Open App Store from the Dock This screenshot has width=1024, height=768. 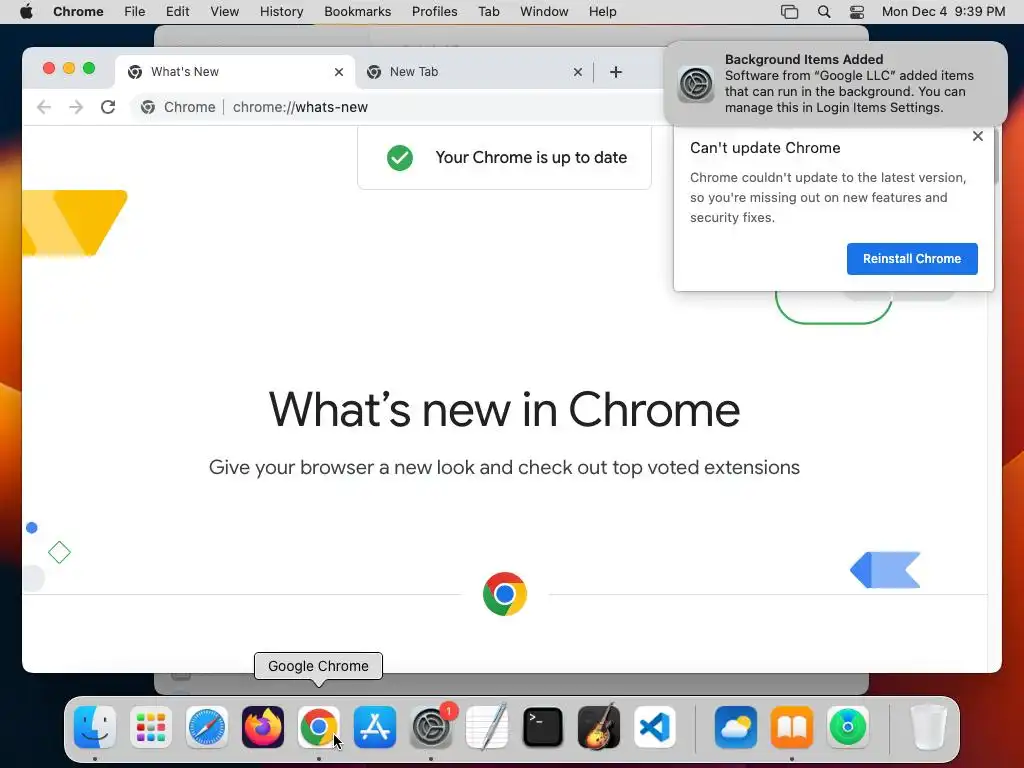click(x=375, y=727)
